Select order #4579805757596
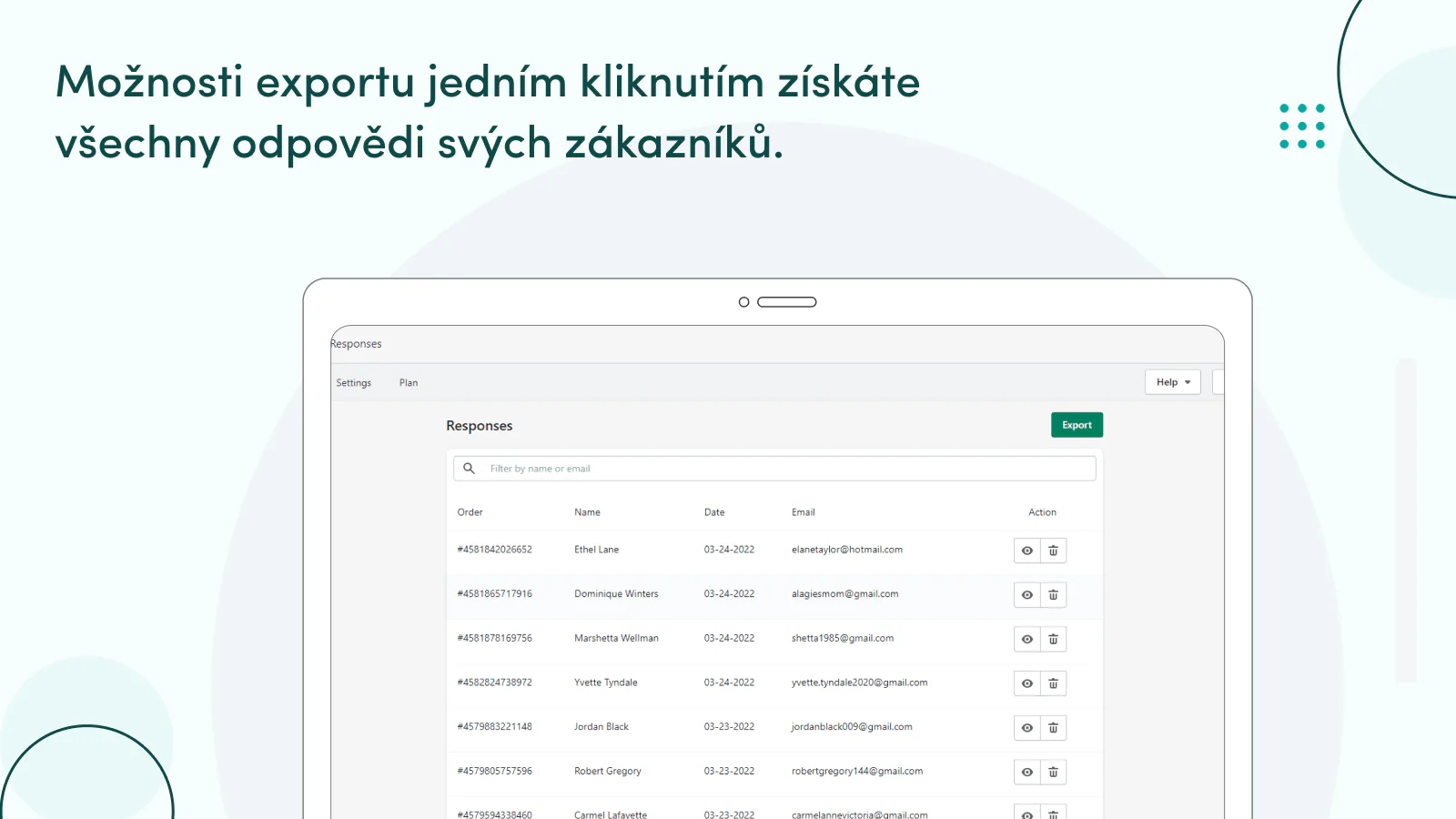The height and width of the screenshot is (819, 1456). coord(495,772)
